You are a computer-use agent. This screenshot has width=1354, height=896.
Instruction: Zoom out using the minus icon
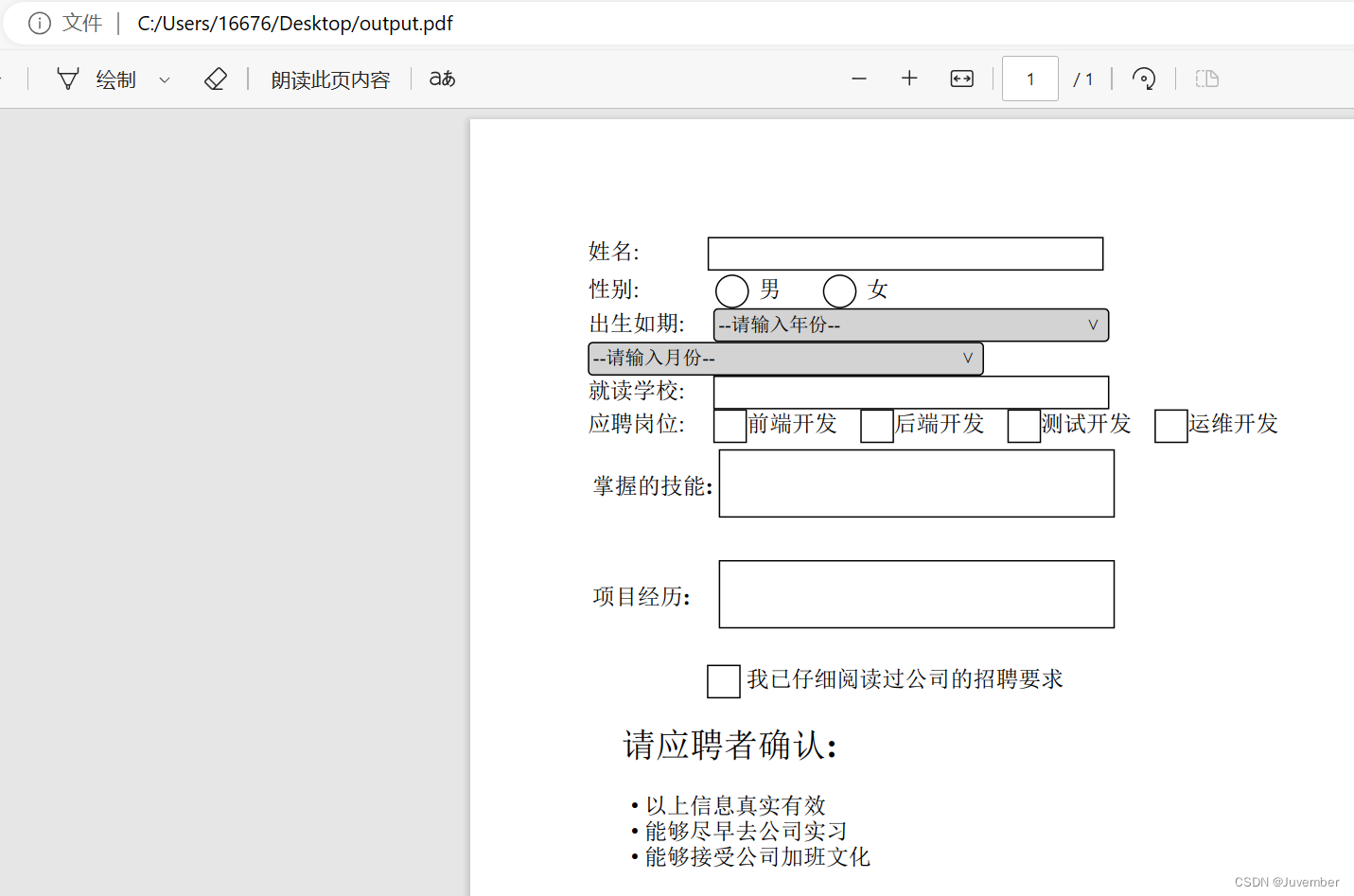[859, 79]
